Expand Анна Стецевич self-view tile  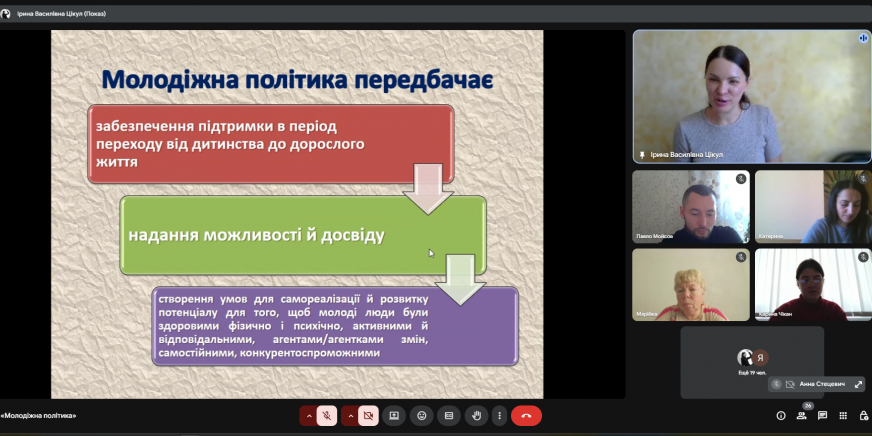[857, 384]
